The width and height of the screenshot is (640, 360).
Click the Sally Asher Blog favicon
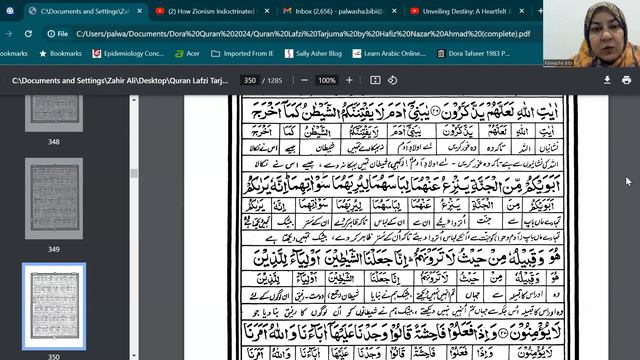click(289, 53)
